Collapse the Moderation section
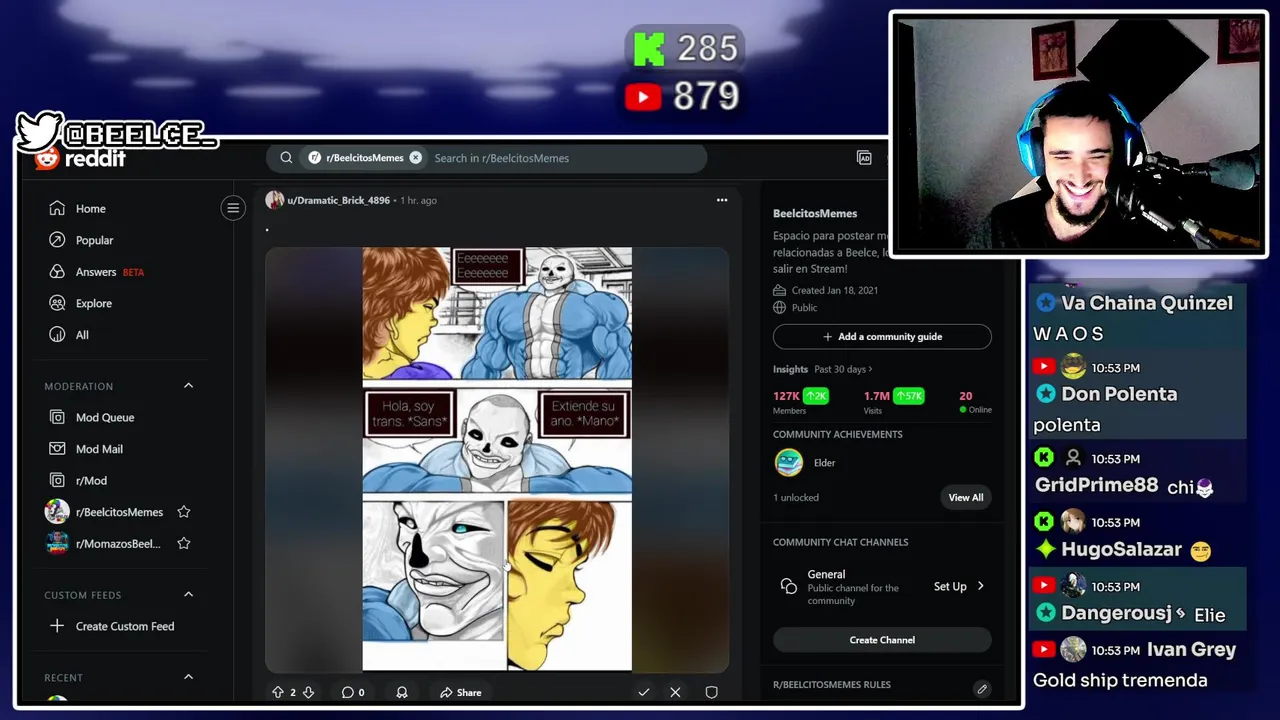This screenshot has height=720, width=1280. (x=188, y=386)
